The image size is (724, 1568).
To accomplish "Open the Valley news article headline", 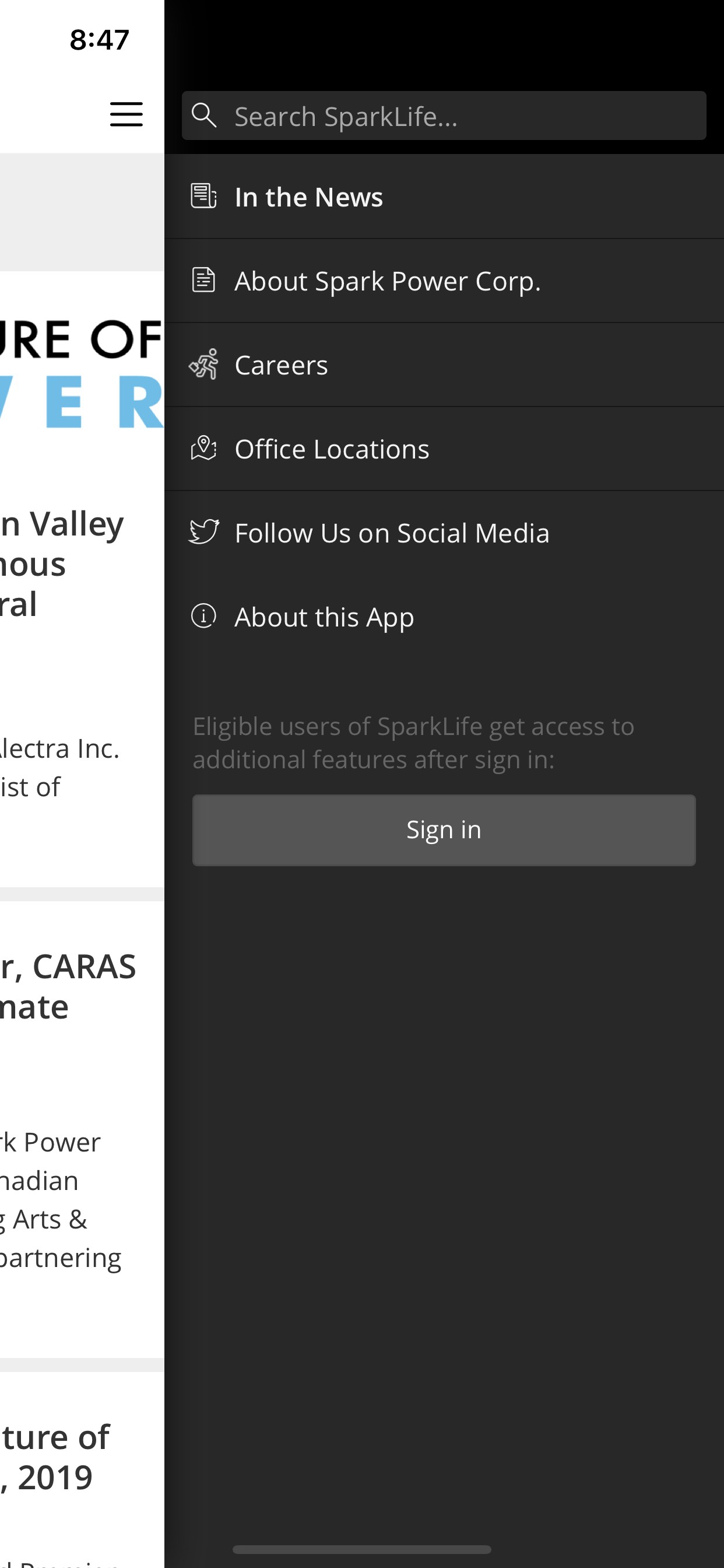I will [61, 563].
